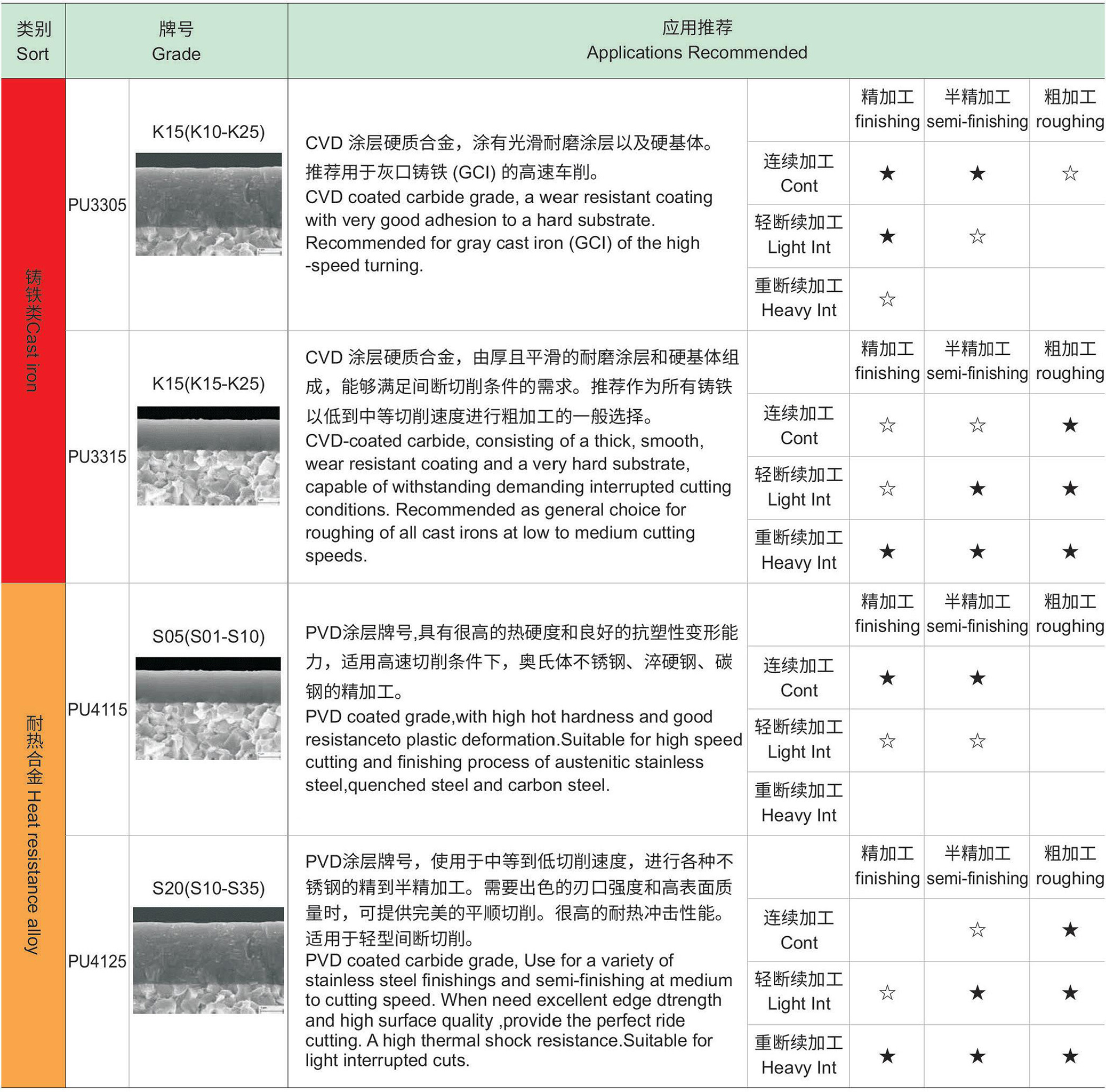Viewport: 1106px width, 1092px height.
Task: Click the PU4115 Cont semi-finishing filled star
Action: pyautogui.click(x=977, y=678)
